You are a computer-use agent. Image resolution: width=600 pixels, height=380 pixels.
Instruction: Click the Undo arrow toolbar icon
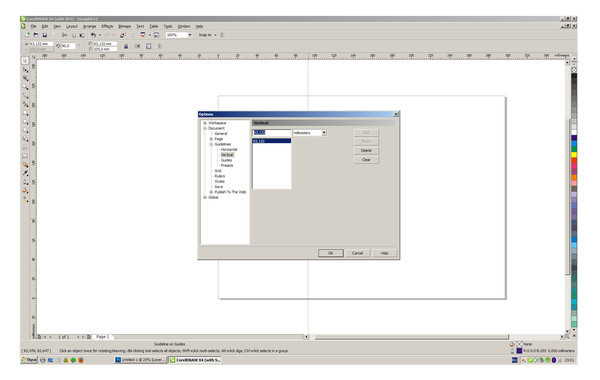tap(93, 35)
